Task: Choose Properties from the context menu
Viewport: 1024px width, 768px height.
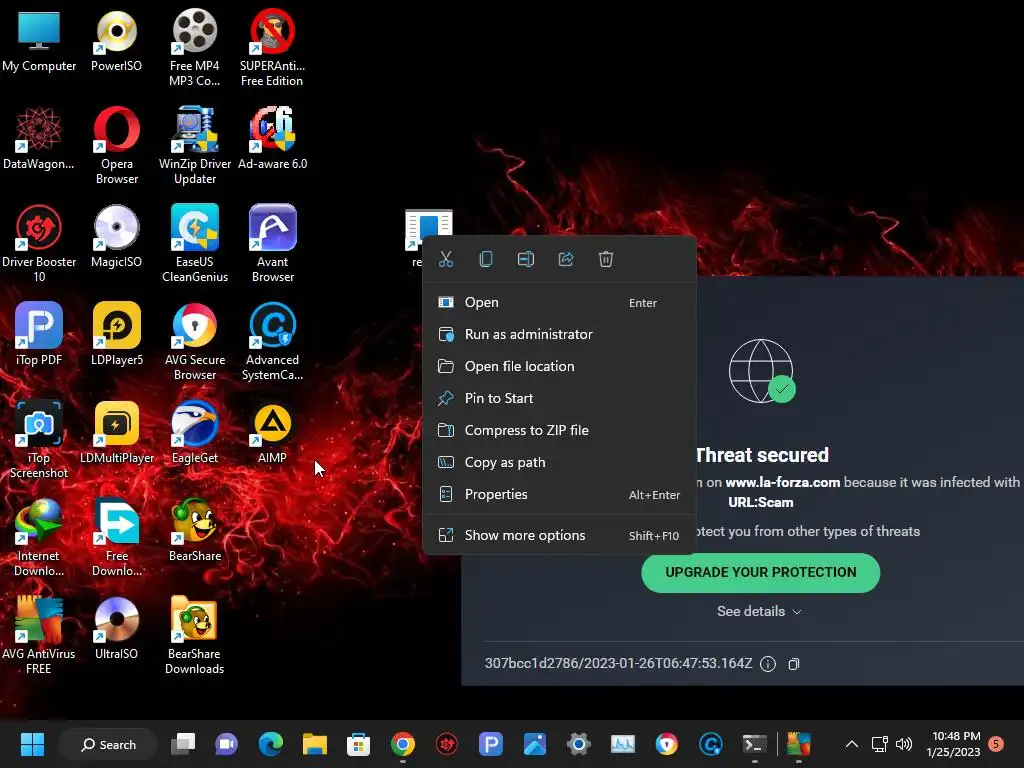Action: [x=559, y=494]
